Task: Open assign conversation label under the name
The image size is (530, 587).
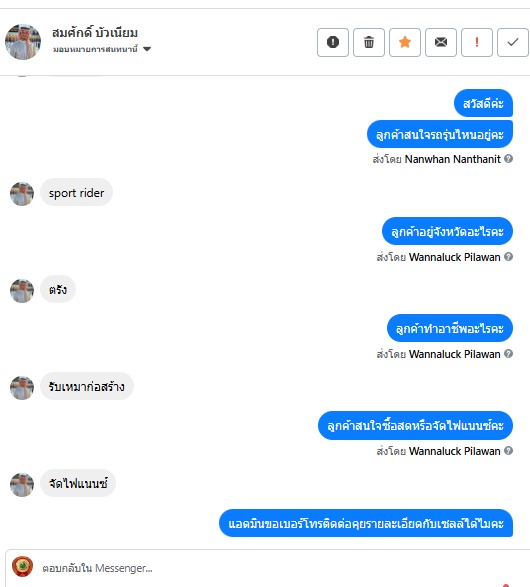Action: pos(95,49)
